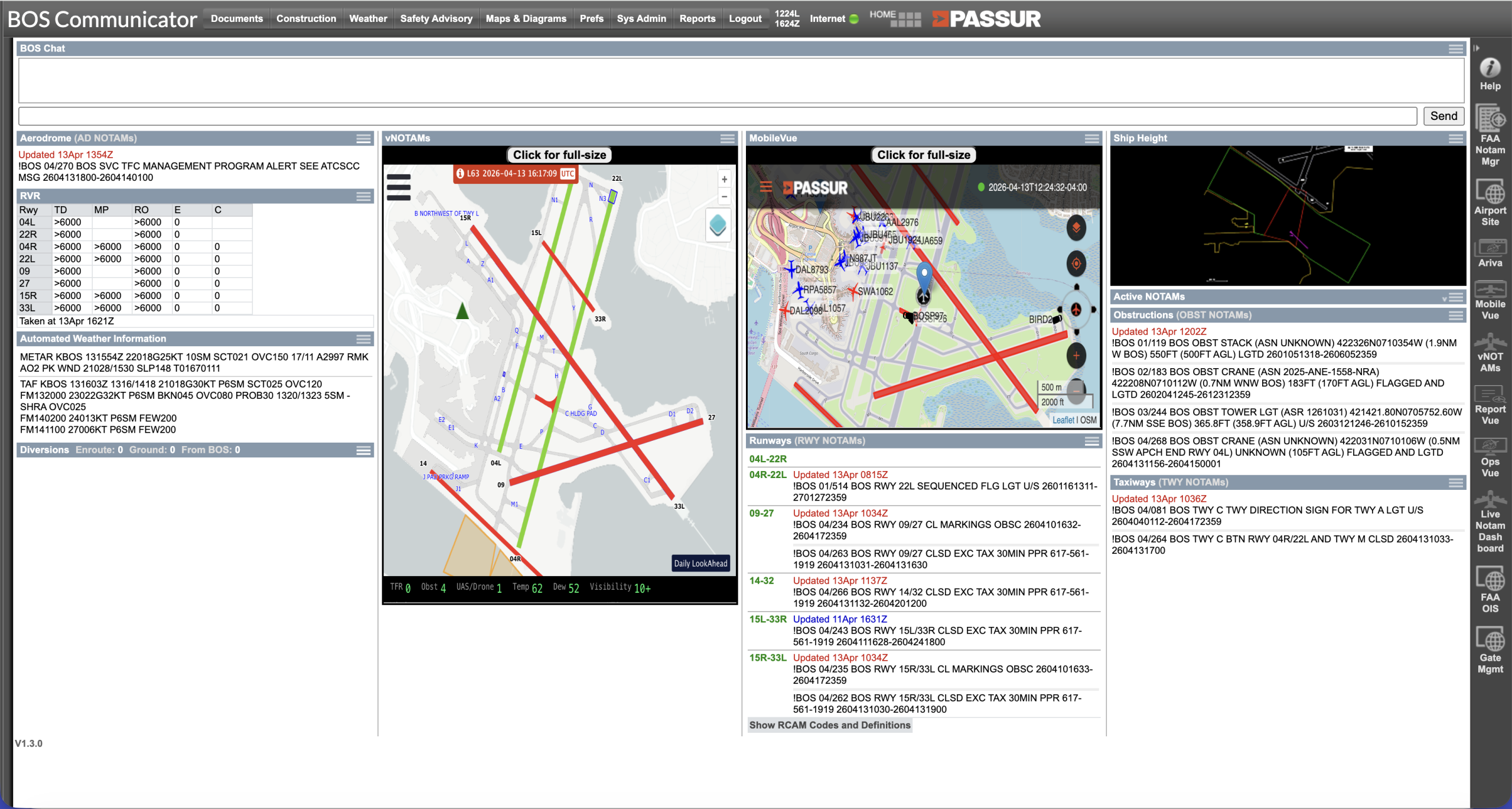The image size is (1512, 809).
Task: Zoom in the vNOTAMs map
Action: pos(724,180)
